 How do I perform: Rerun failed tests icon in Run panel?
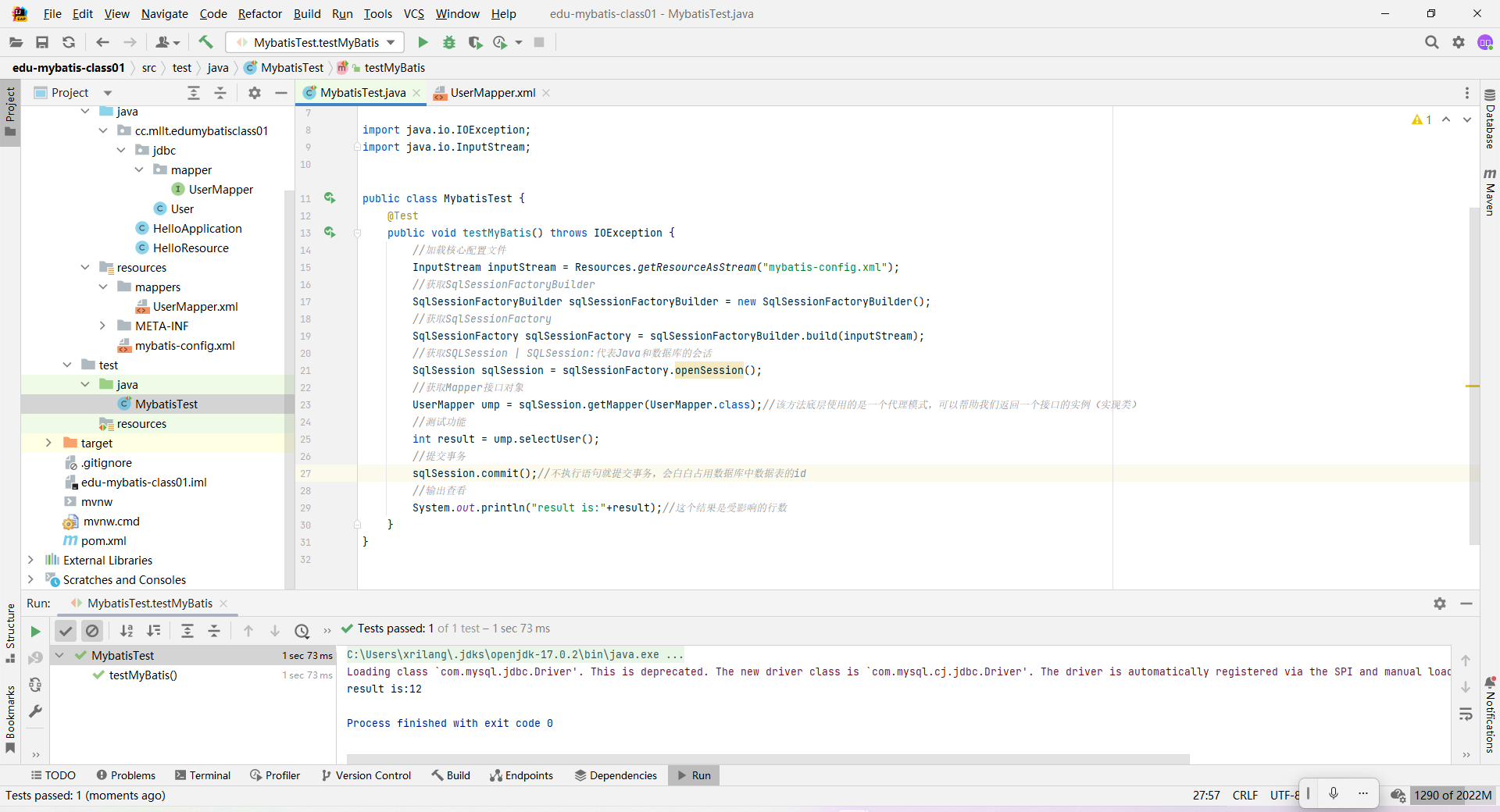pos(35,658)
